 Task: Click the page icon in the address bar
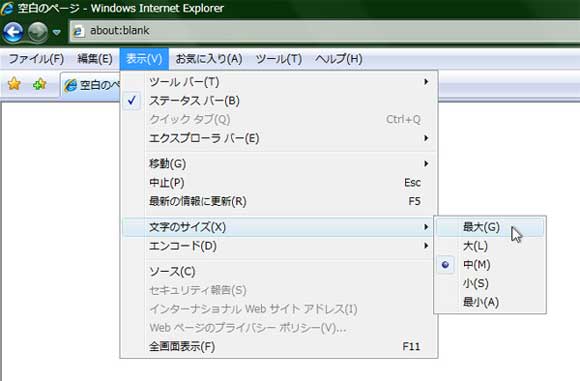pyautogui.click(x=78, y=31)
